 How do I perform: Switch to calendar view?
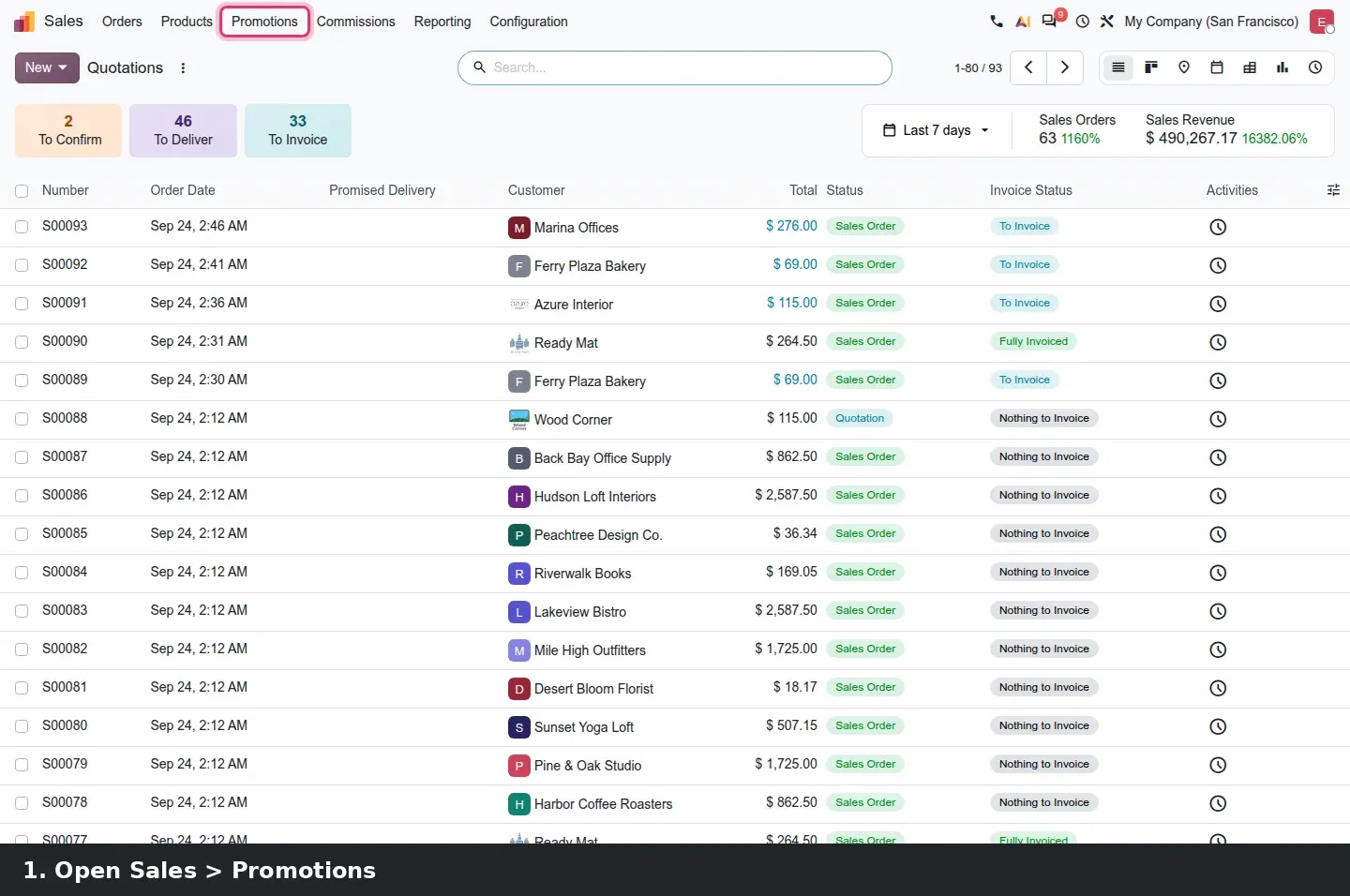(x=1217, y=67)
